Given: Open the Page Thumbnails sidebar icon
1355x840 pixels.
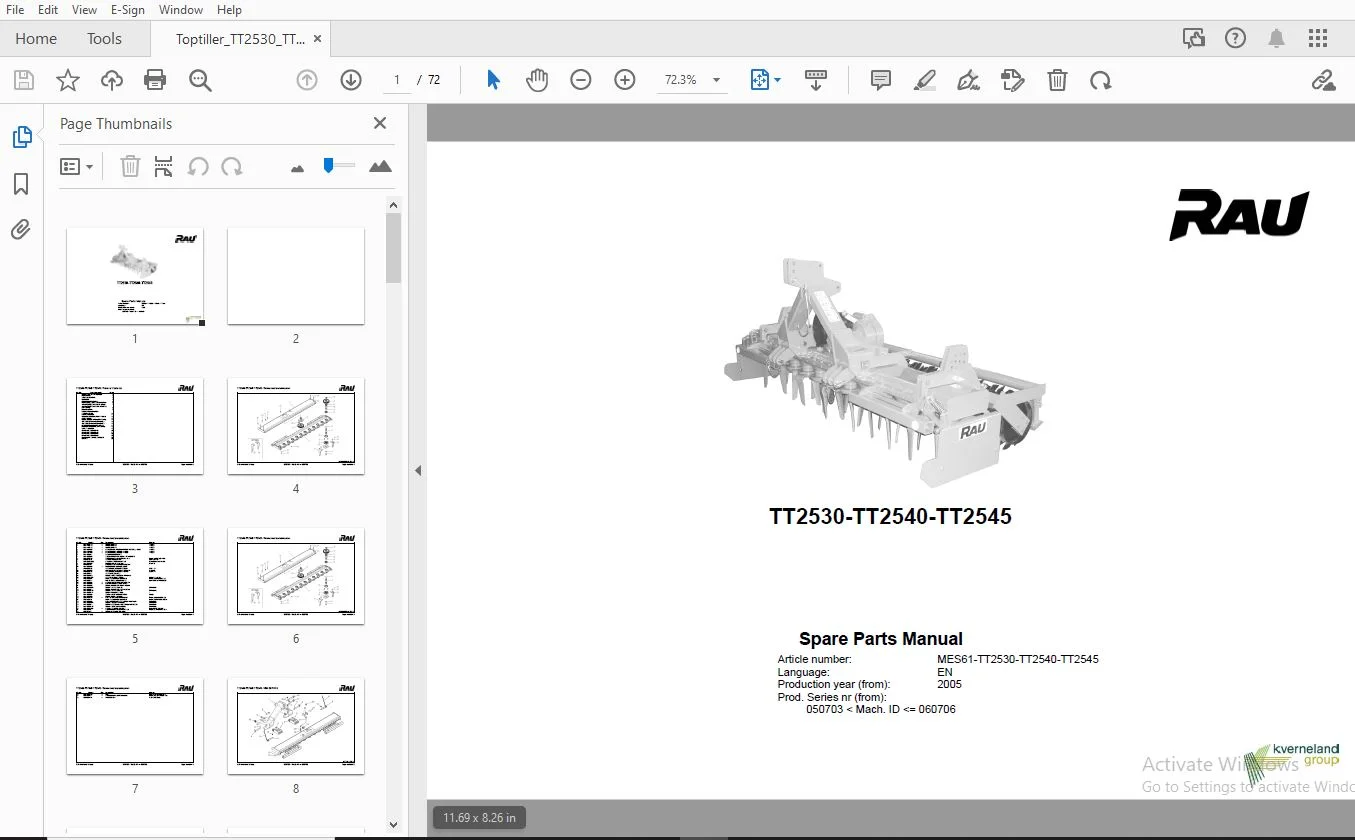Looking at the screenshot, I should tap(21, 137).
